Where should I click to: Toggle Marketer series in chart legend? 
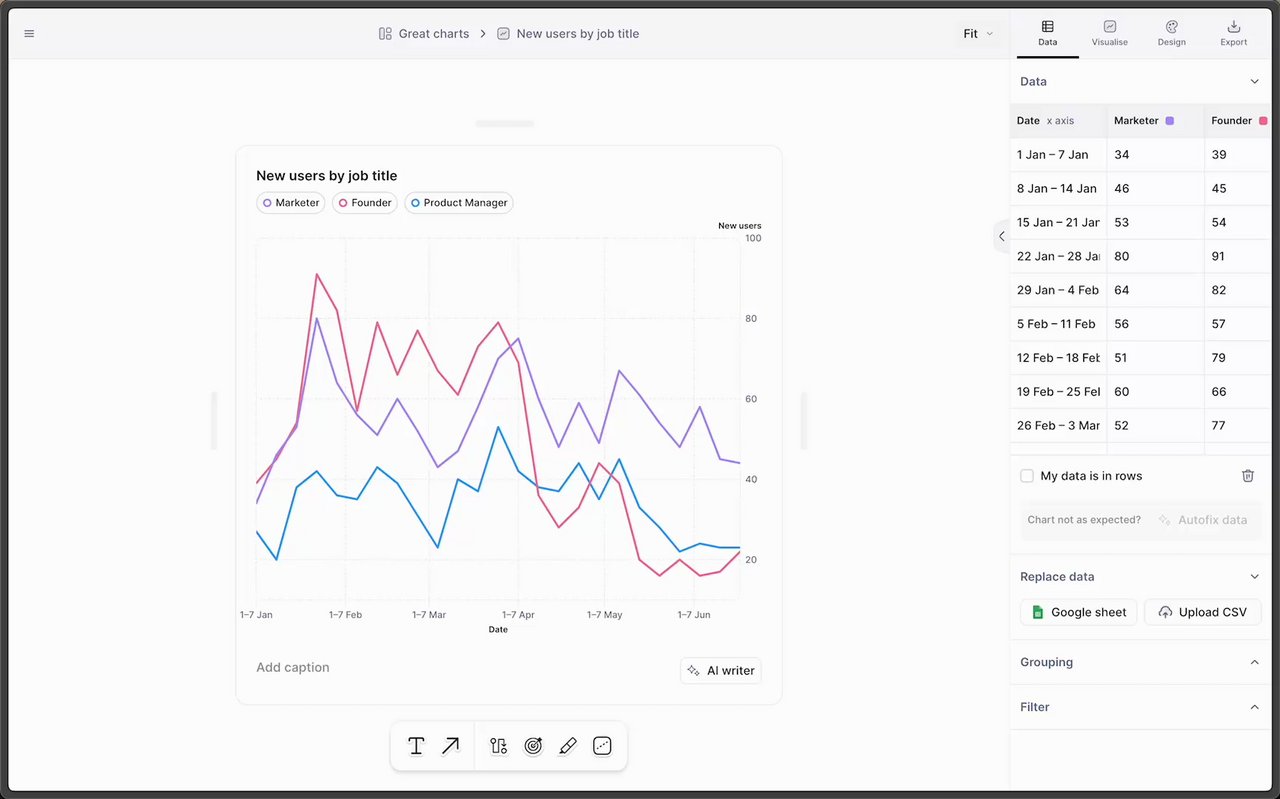(291, 203)
